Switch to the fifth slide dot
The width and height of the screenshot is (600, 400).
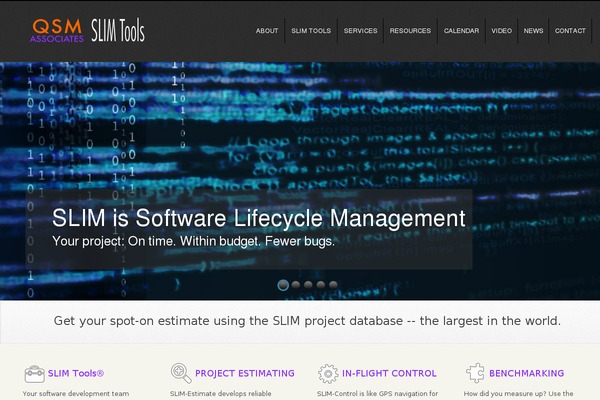(x=333, y=284)
